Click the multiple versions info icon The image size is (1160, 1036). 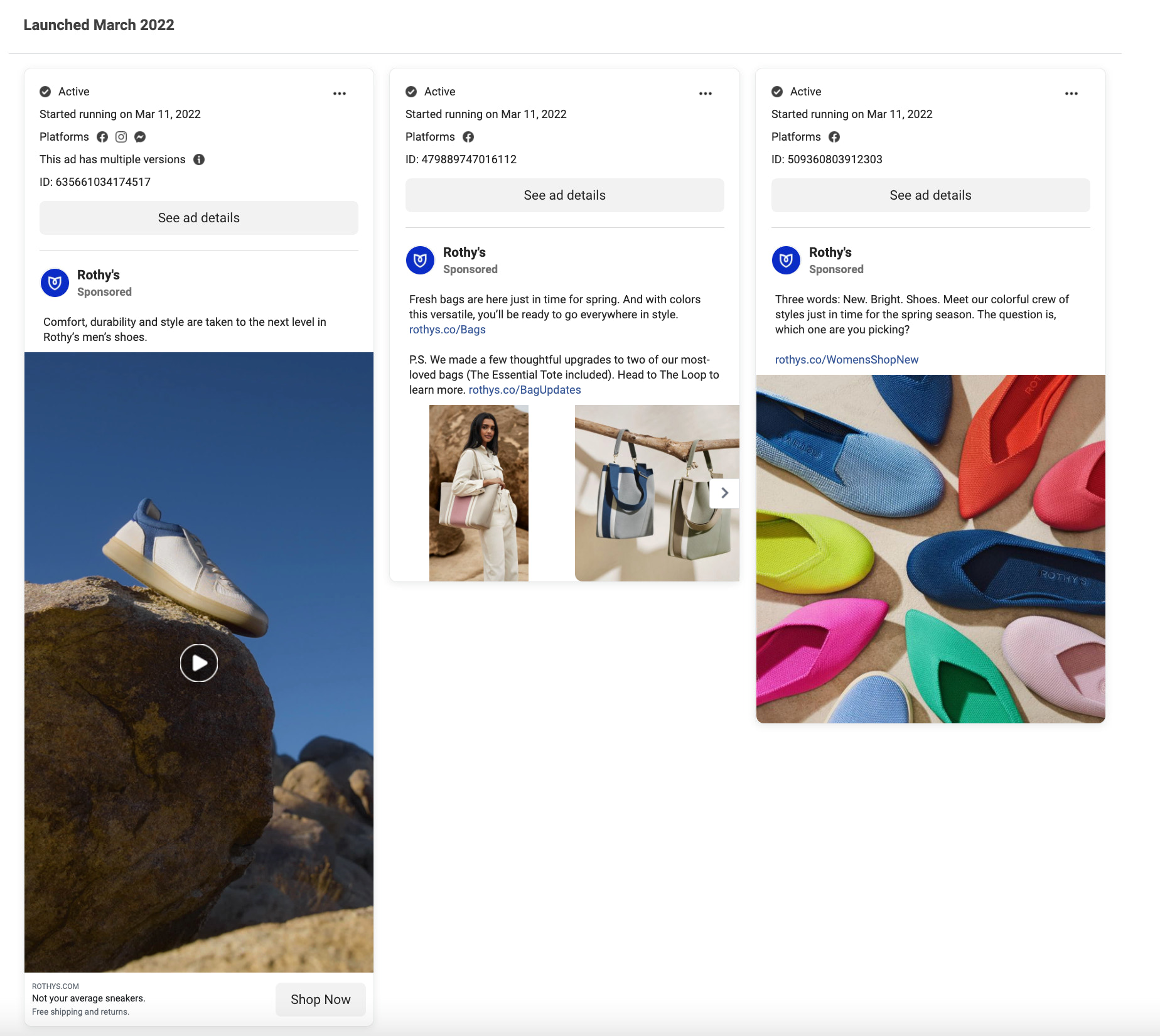point(199,159)
